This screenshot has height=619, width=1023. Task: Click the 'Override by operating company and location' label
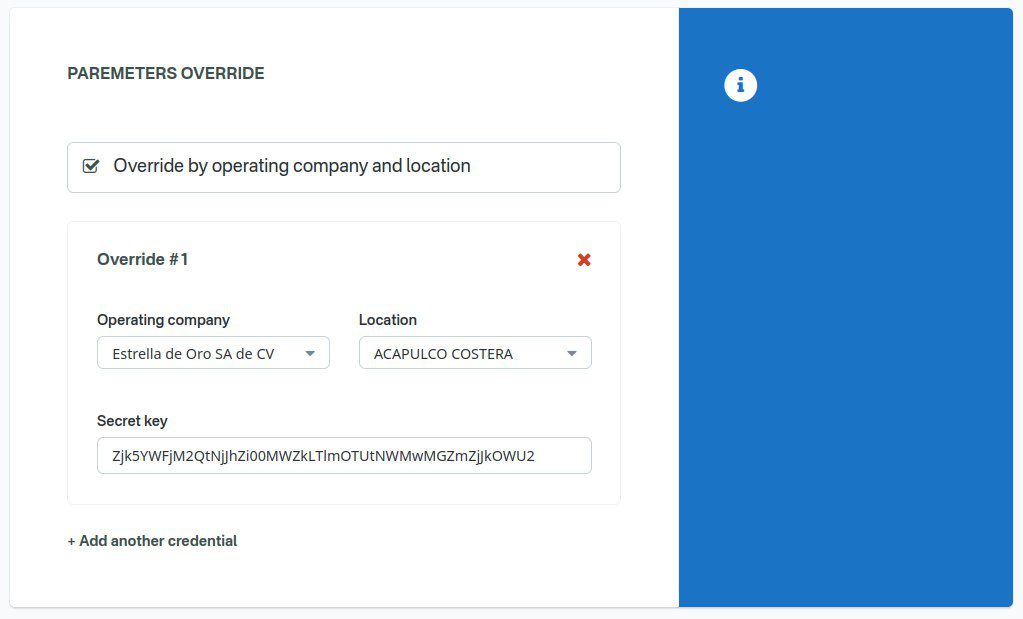tap(291, 166)
